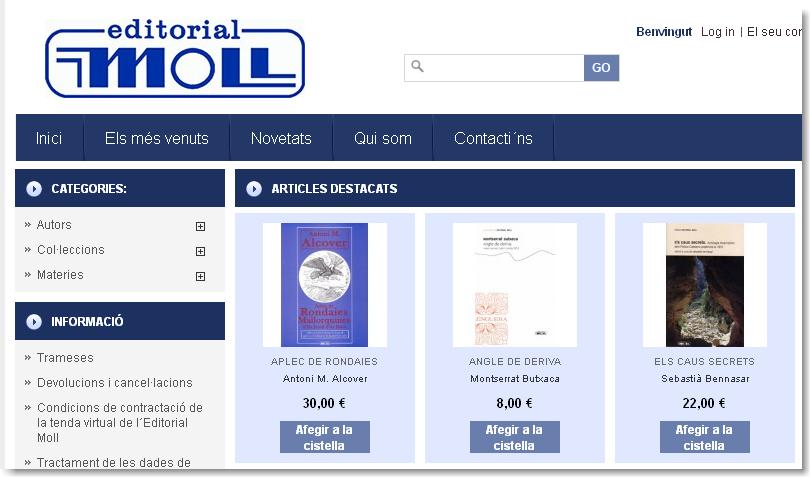Go to Els més venuts
This screenshot has height=477, width=810.
(157, 138)
